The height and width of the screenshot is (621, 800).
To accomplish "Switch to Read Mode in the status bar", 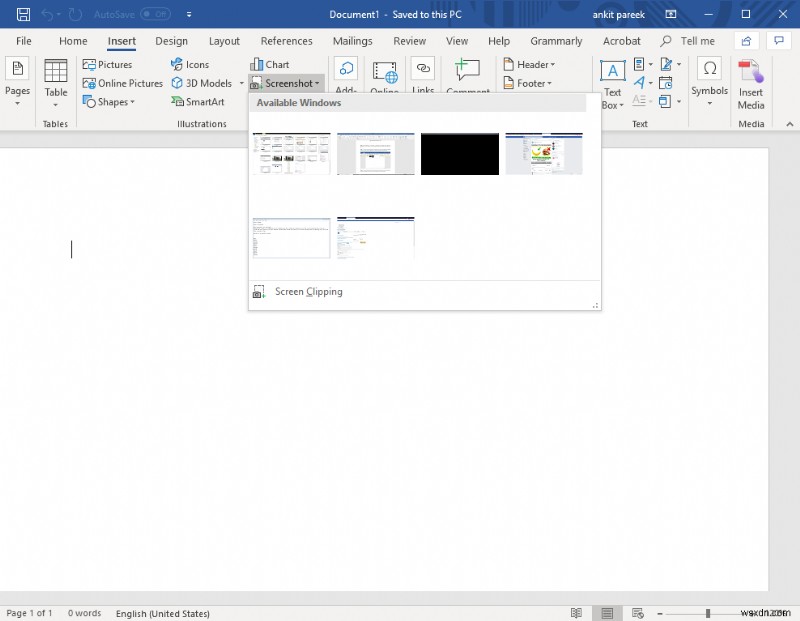I will coord(577,613).
